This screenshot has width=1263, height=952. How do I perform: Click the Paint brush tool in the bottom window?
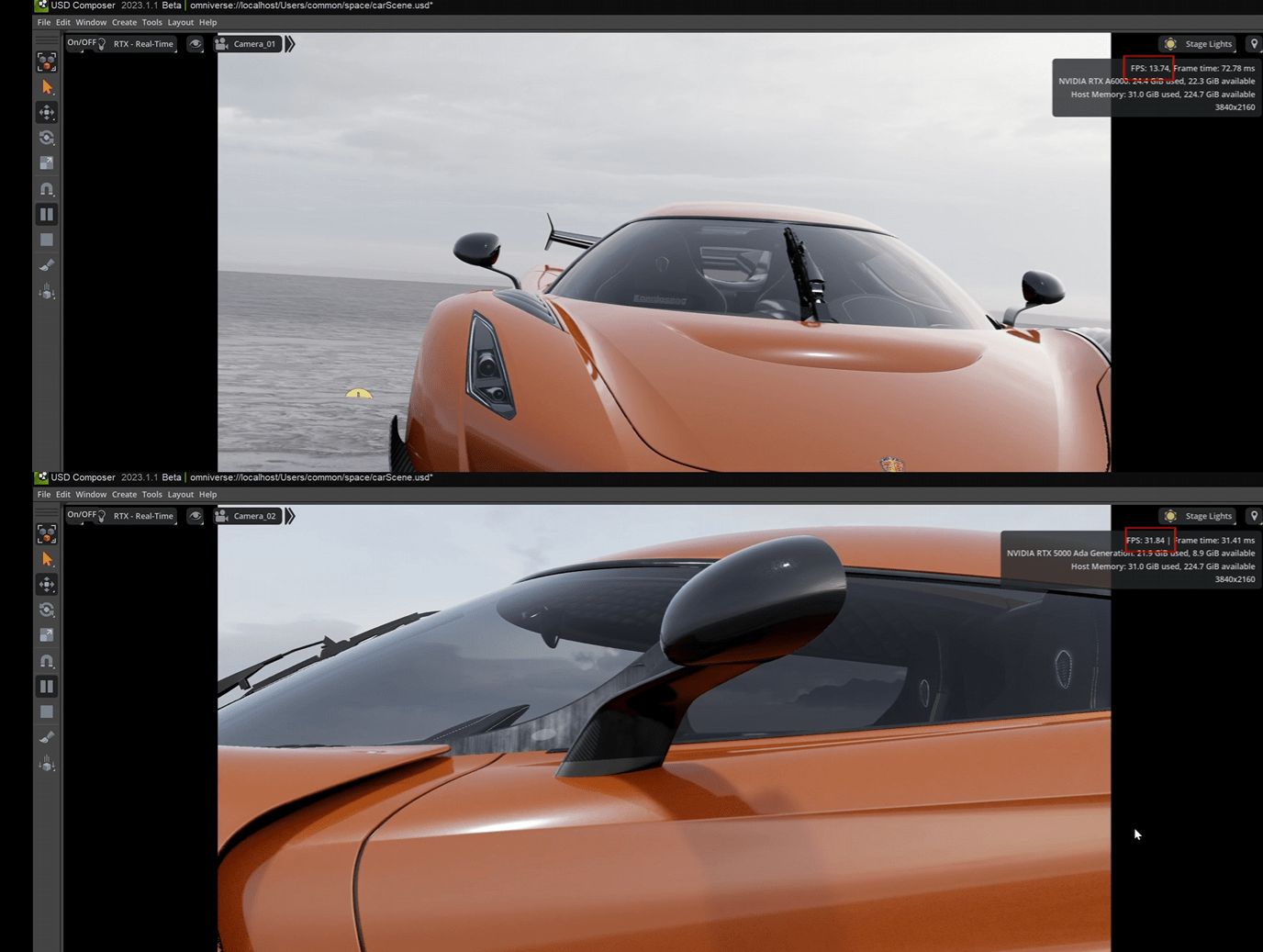pos(47,737)
